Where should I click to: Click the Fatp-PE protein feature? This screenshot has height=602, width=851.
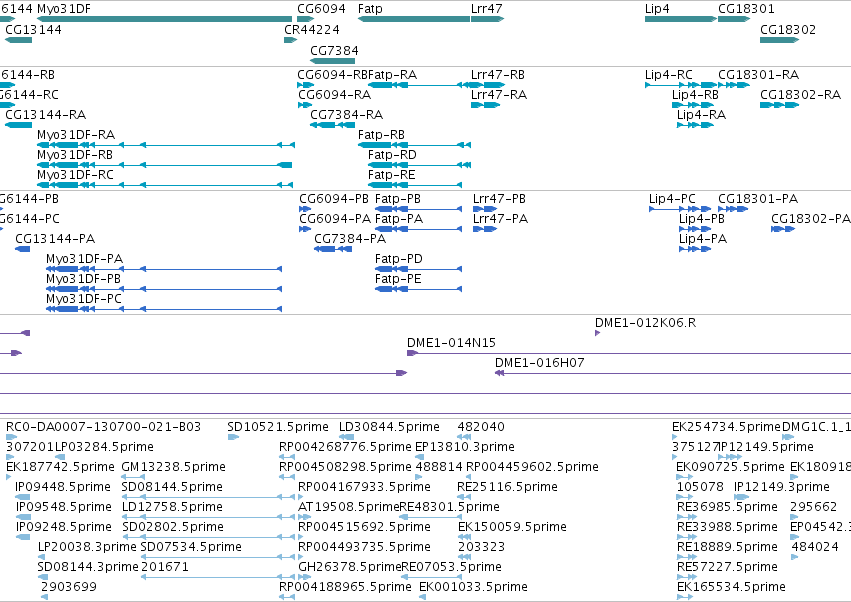click(x=418, y=289)
